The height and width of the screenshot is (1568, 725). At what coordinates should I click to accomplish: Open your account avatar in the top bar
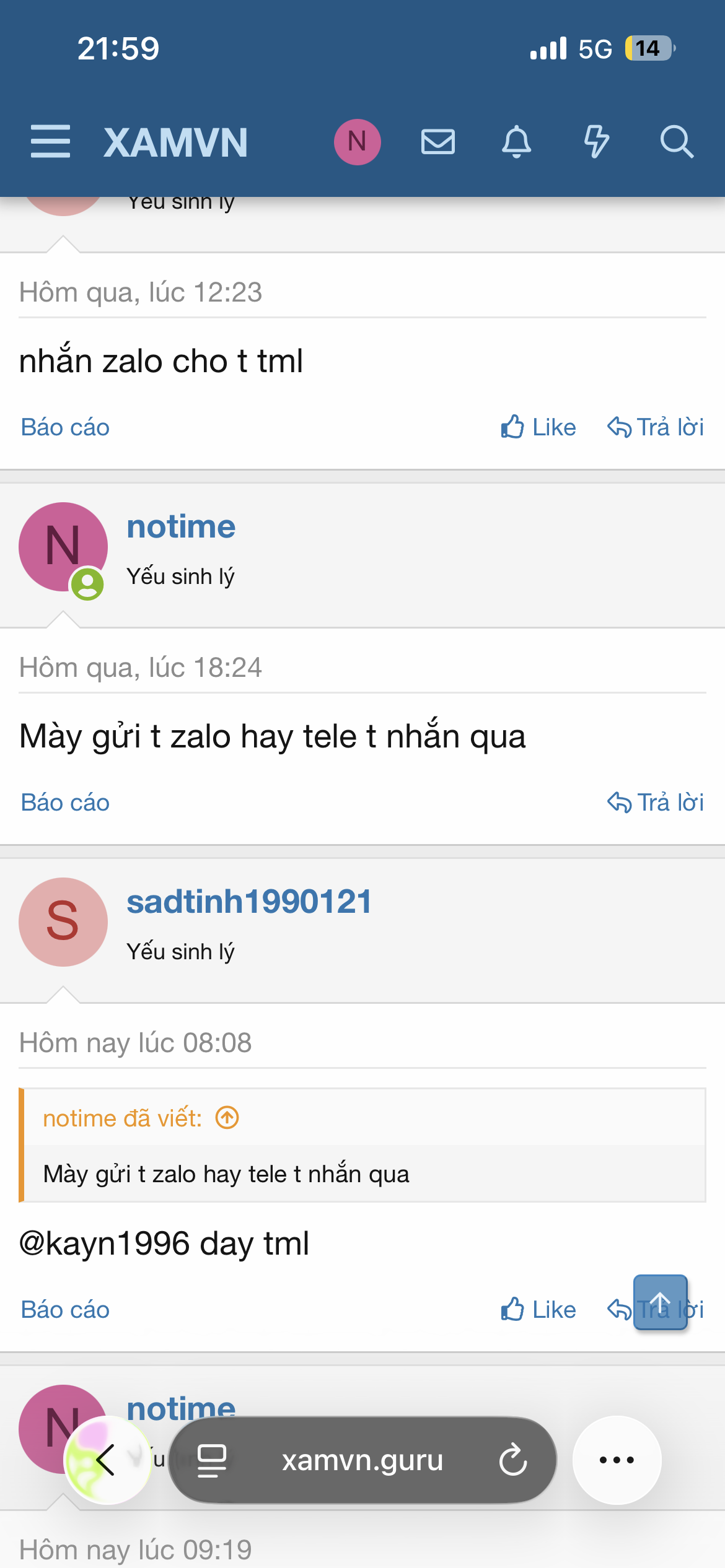coord(357,141)
